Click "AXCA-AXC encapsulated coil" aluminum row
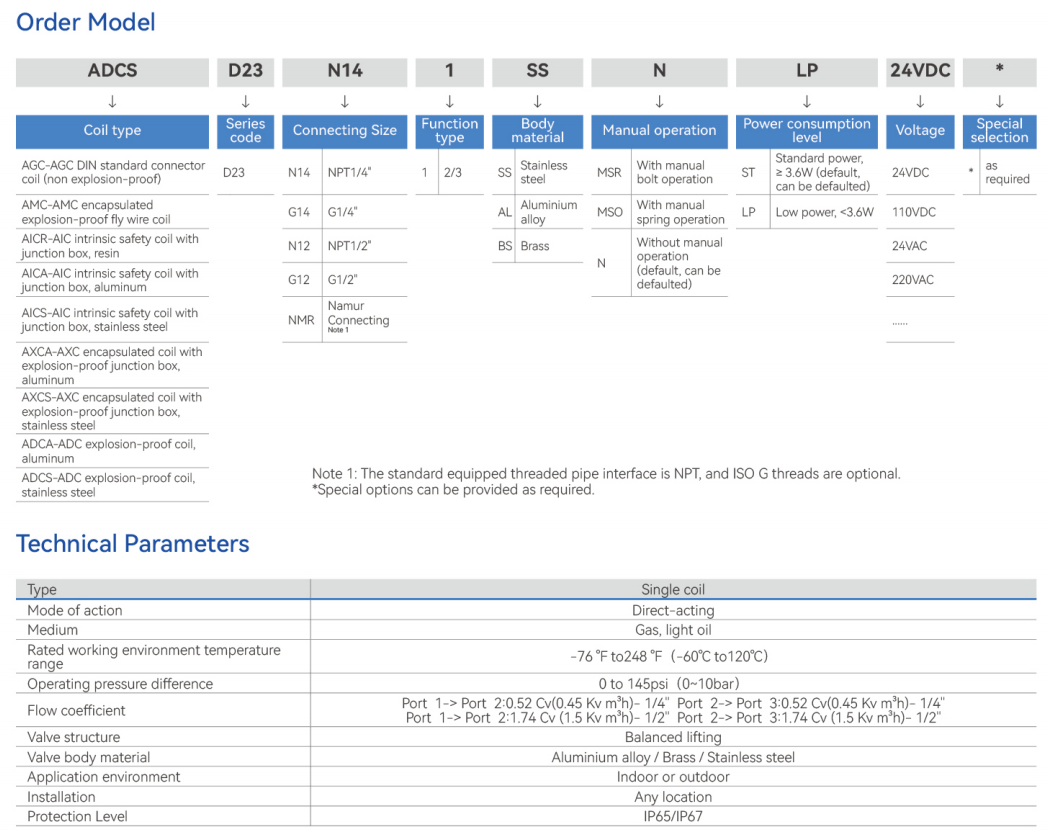1048x830 pixels. pos(112,366)
